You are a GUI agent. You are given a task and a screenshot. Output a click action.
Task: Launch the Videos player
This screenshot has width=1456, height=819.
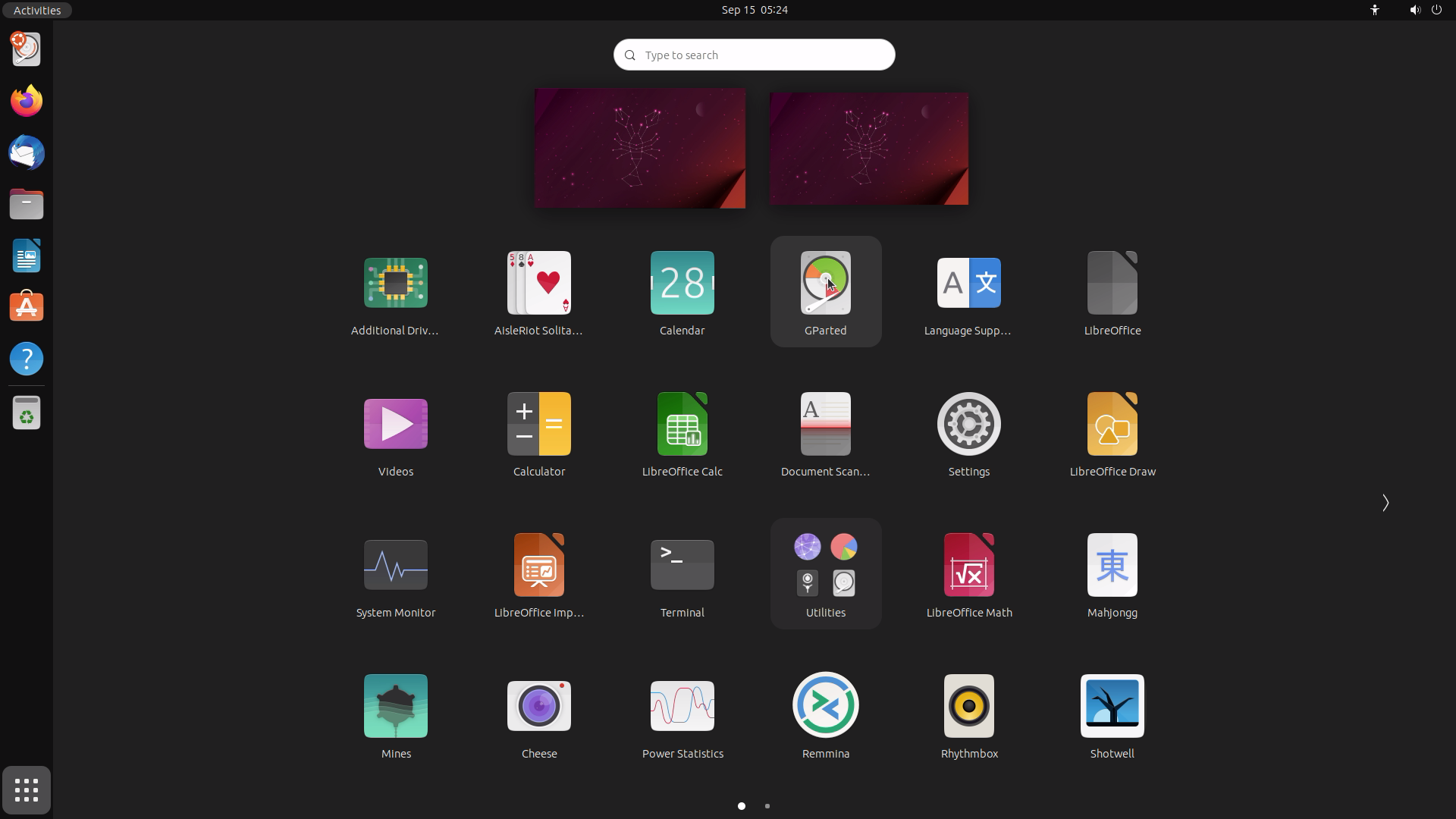pos(395,433)
